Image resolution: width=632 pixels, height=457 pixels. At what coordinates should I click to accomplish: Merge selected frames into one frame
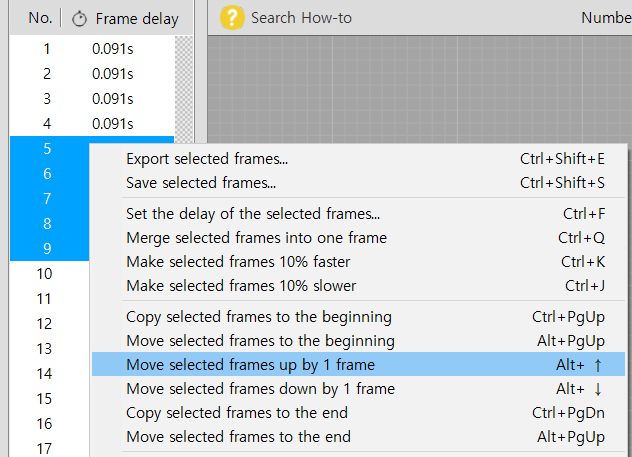coord(256,238)
